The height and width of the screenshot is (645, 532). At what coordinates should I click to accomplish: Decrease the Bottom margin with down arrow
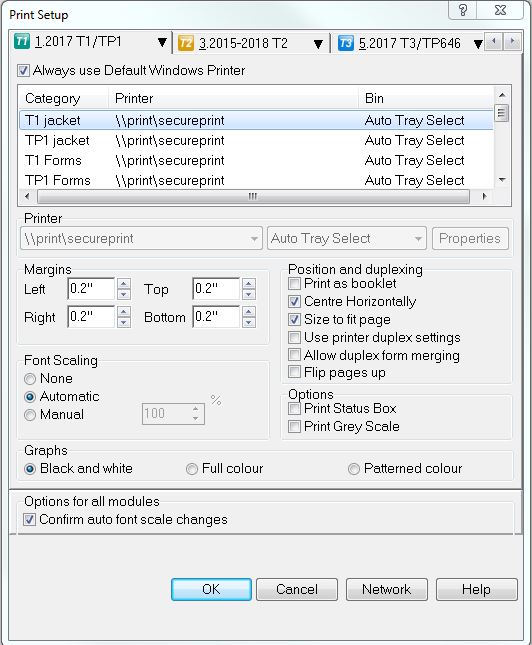[249, 322]
